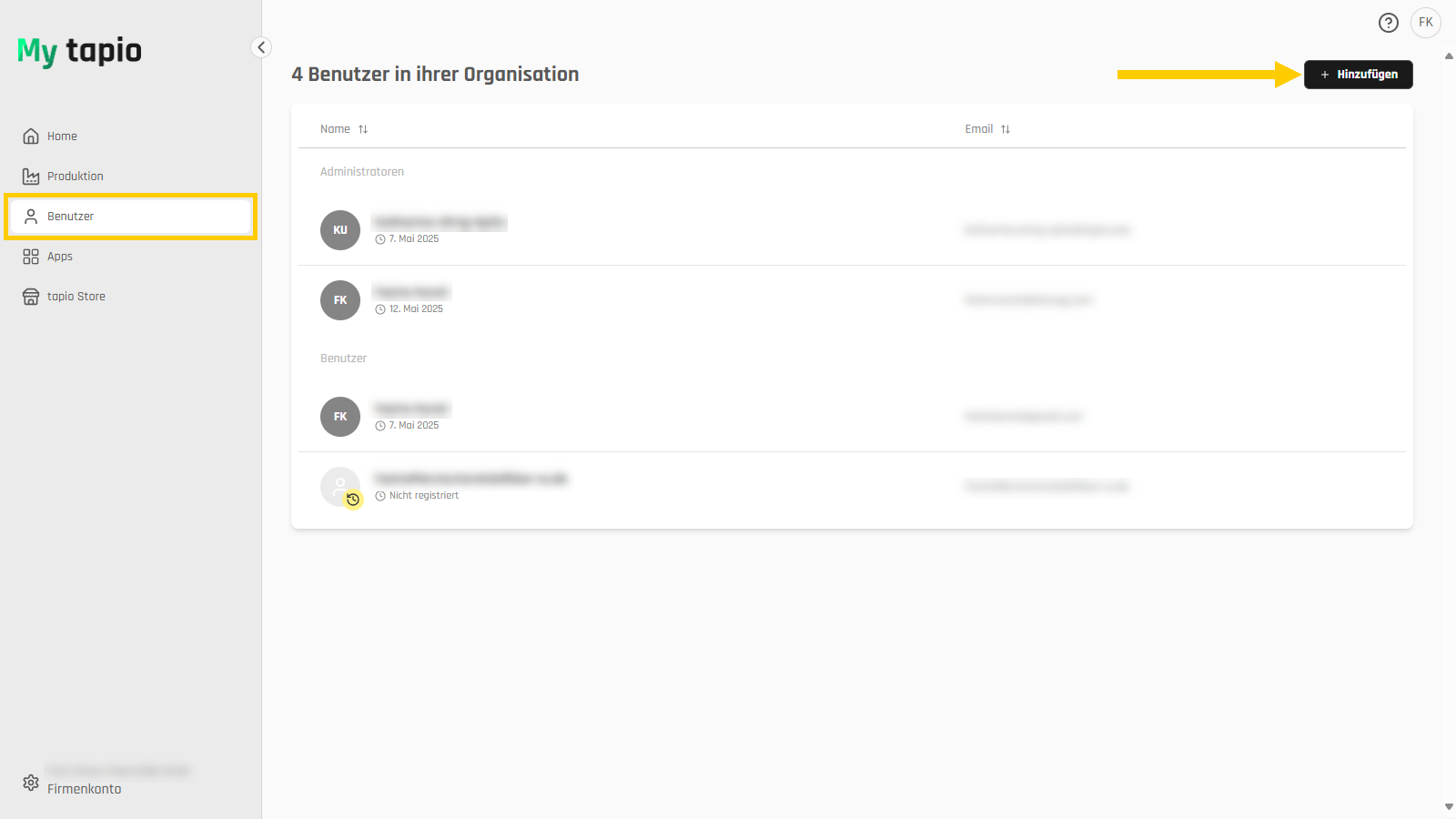
Task: Click the Produktion factory icon
Action: point(31,177)
